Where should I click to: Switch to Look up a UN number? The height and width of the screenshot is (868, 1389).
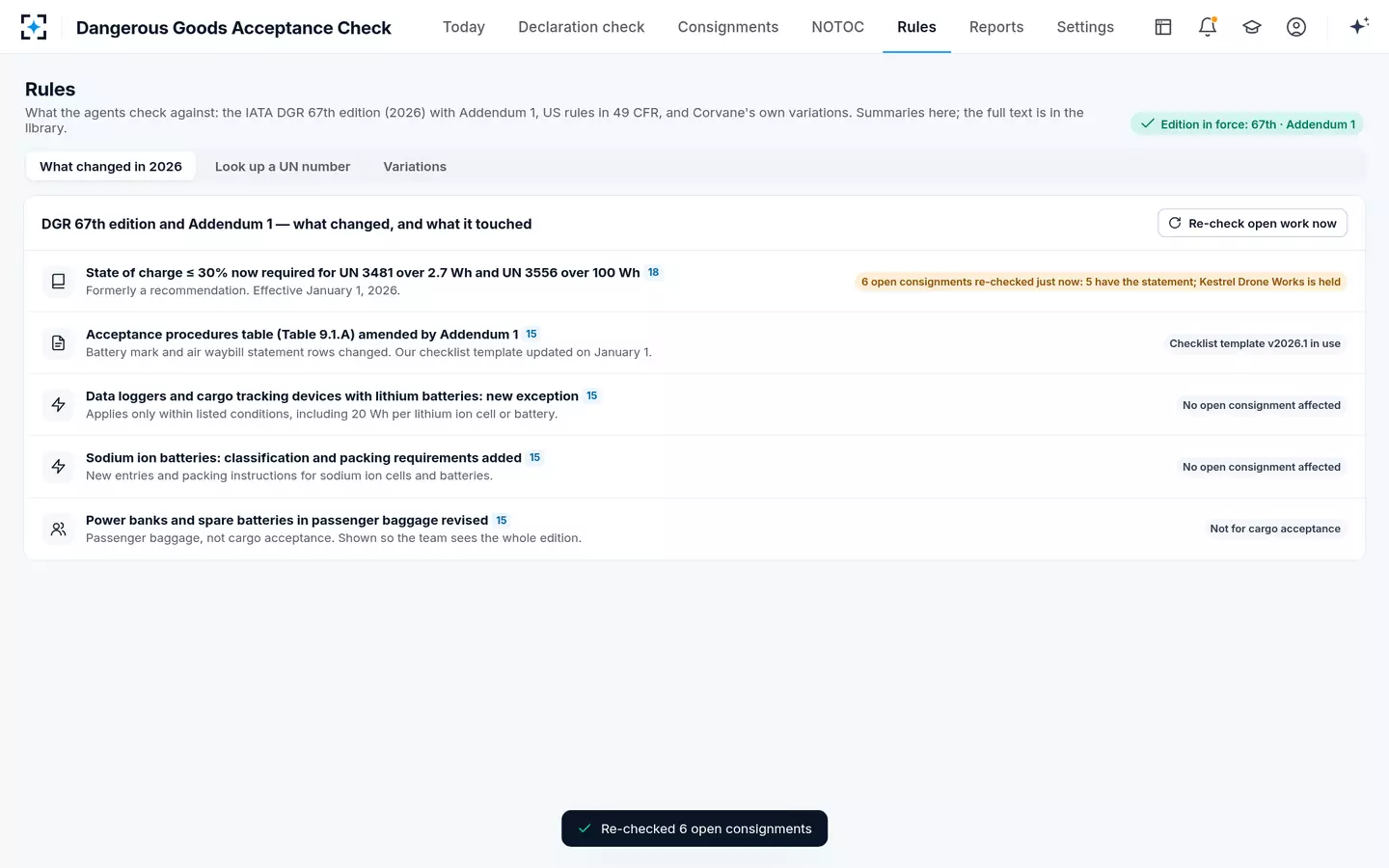coord(283,167)
